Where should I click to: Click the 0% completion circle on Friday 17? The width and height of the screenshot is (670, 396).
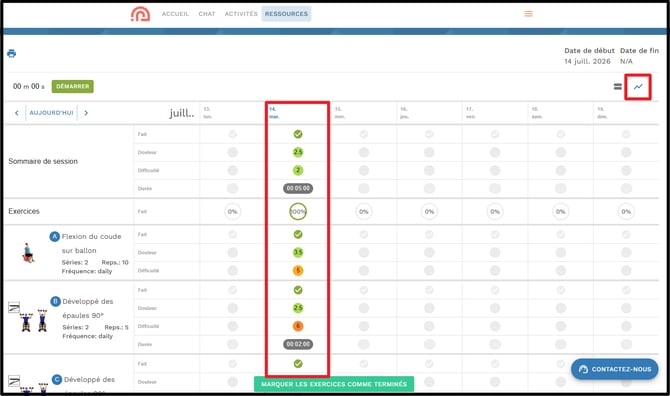(495, 211)
